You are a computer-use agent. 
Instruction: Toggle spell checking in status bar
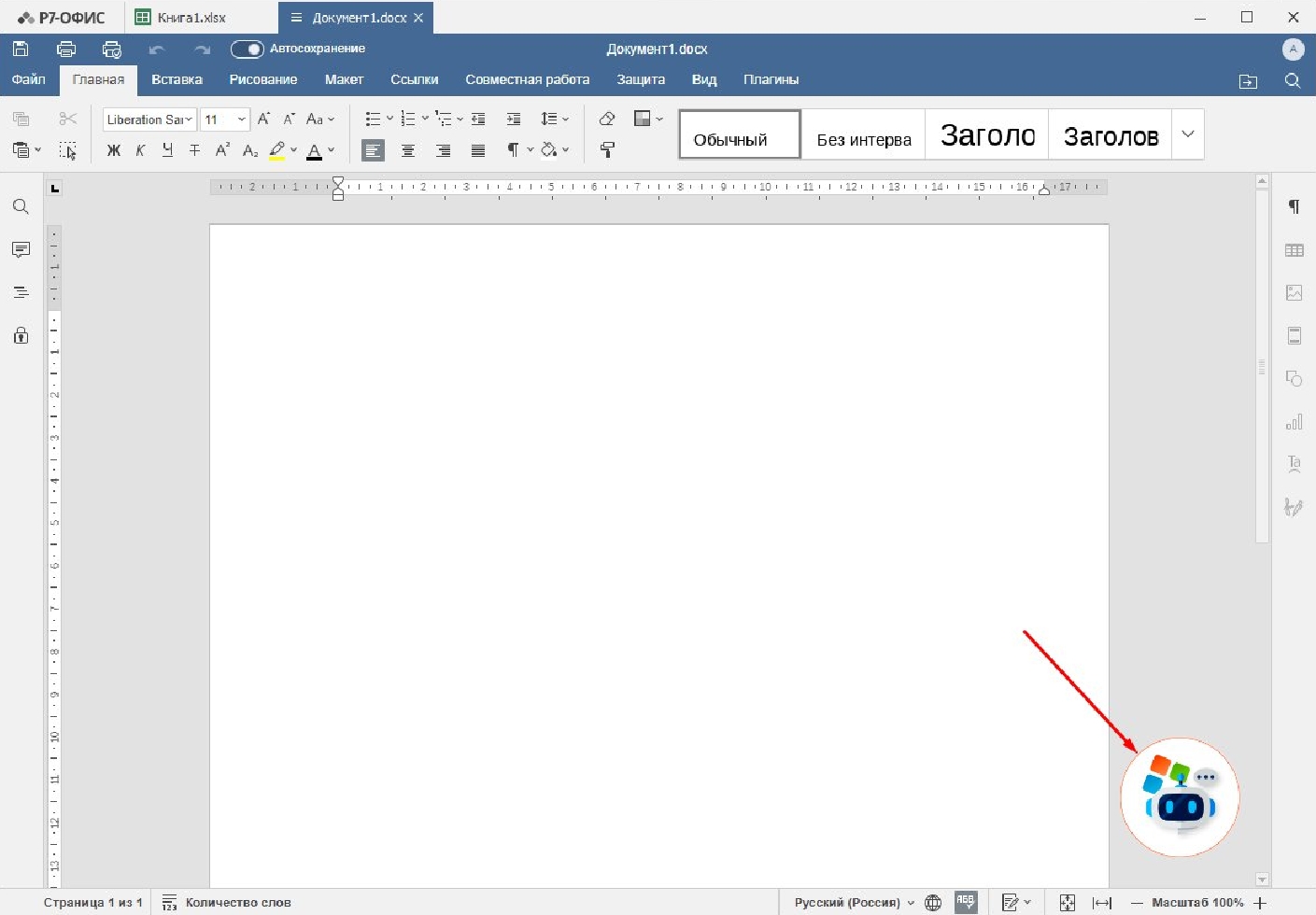pyautogui.click(x=965, y=902)
